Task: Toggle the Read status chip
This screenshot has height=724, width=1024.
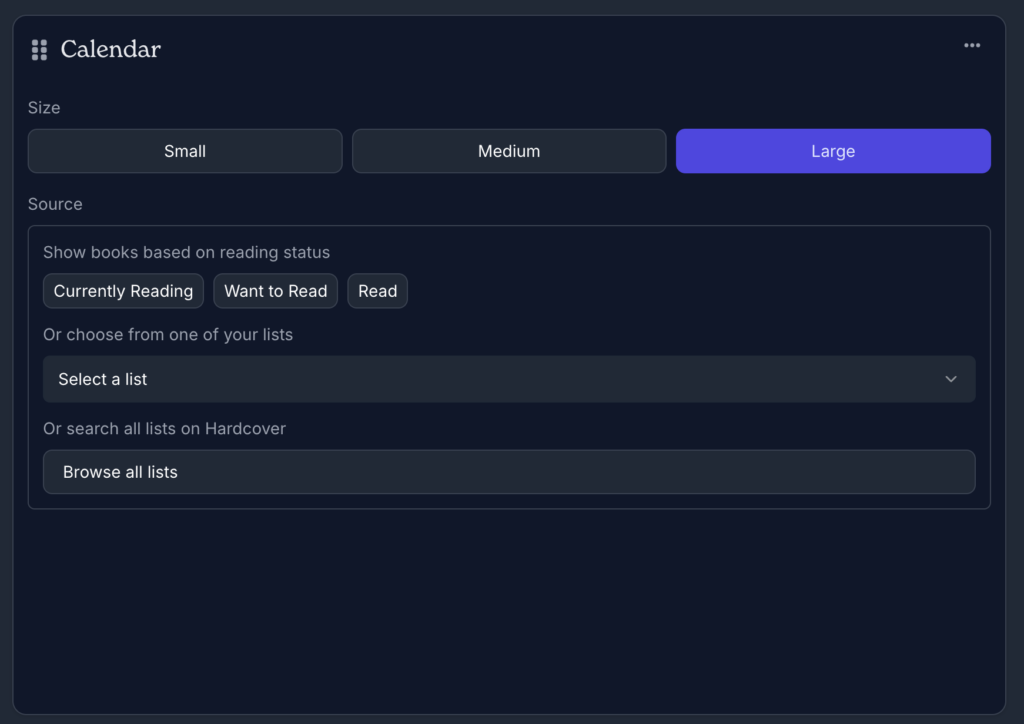Action: (x=377, y=291)
